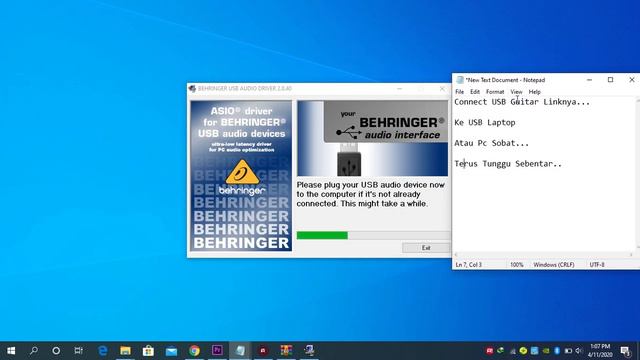This screenshot has width=640, height=360.
Task: Open the WinRAR icon on the taskbar
Action: 286,351
